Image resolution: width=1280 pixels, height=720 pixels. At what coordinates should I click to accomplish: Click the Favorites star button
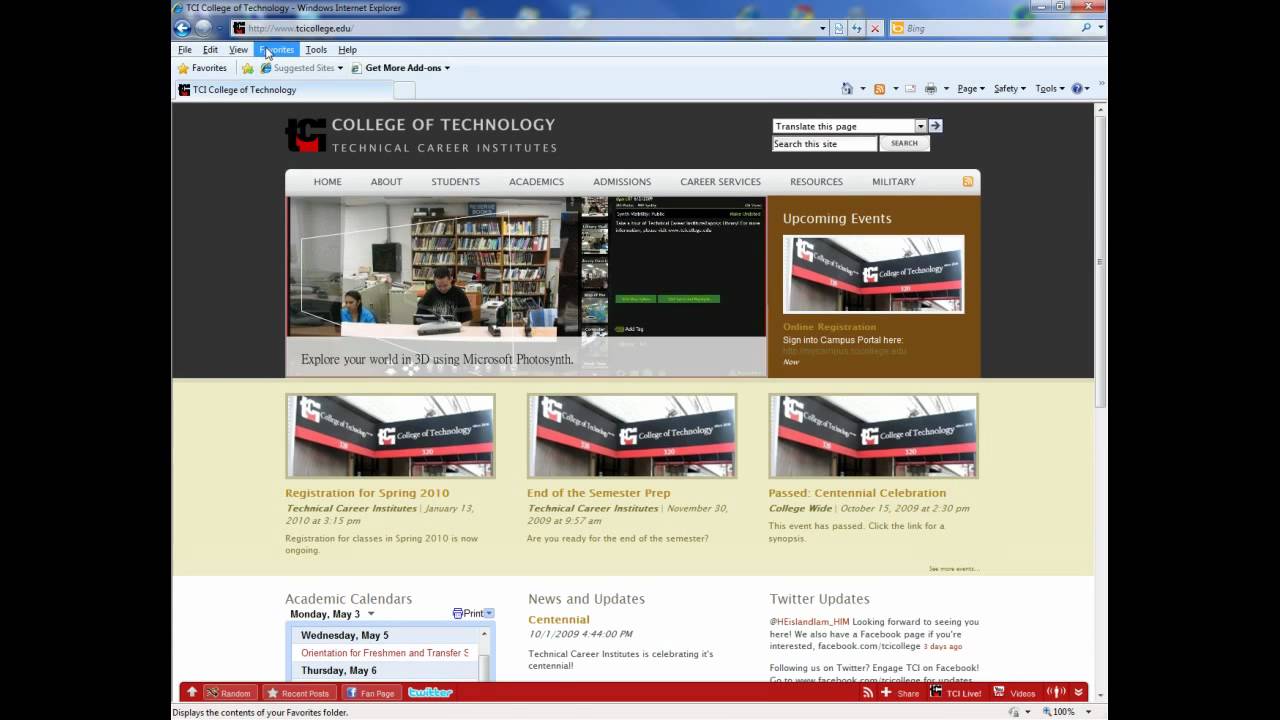click(x=202, y=68)
